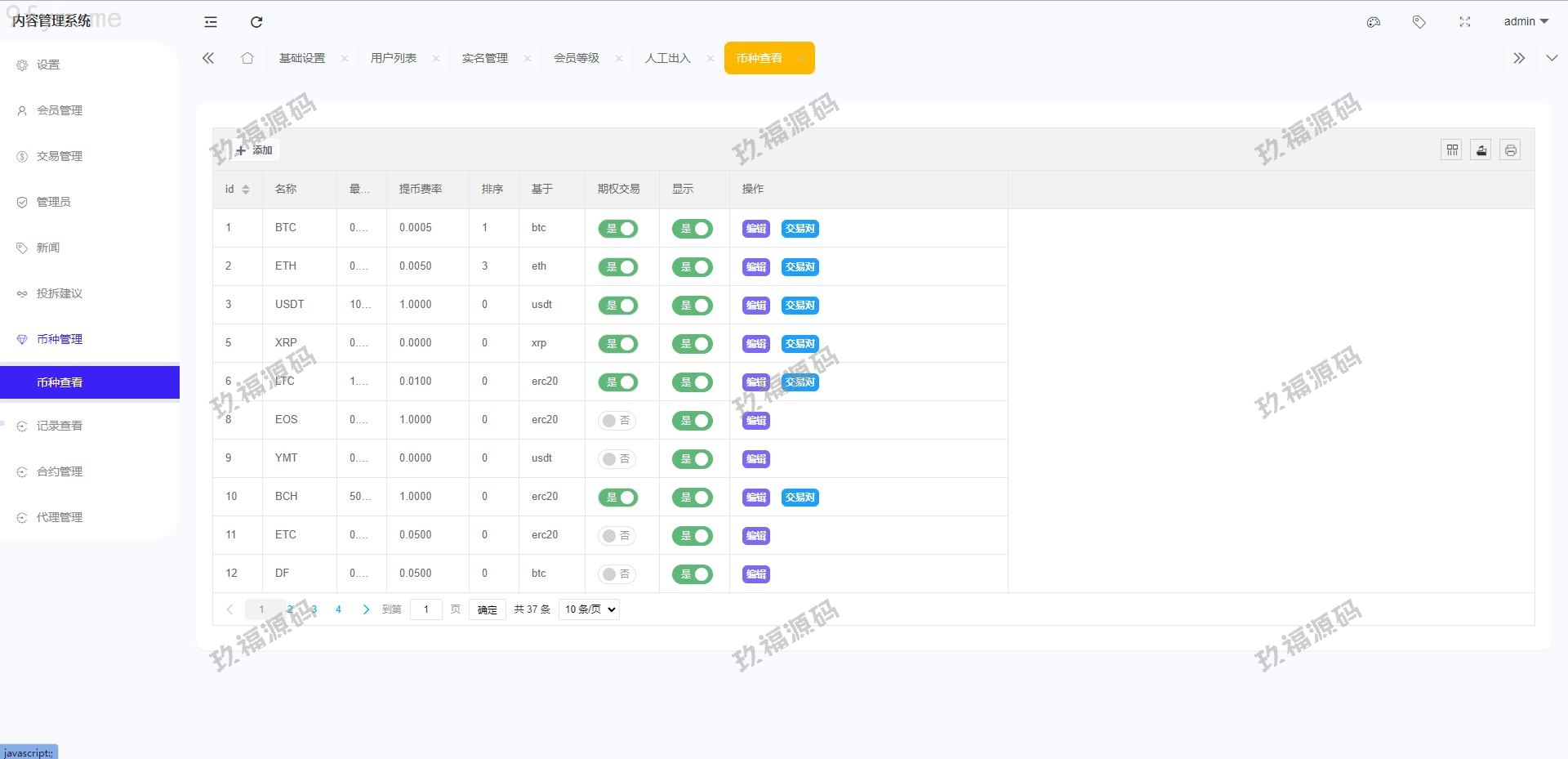
Task: Open the admin user dropdown
Action: pos(1526,22)
